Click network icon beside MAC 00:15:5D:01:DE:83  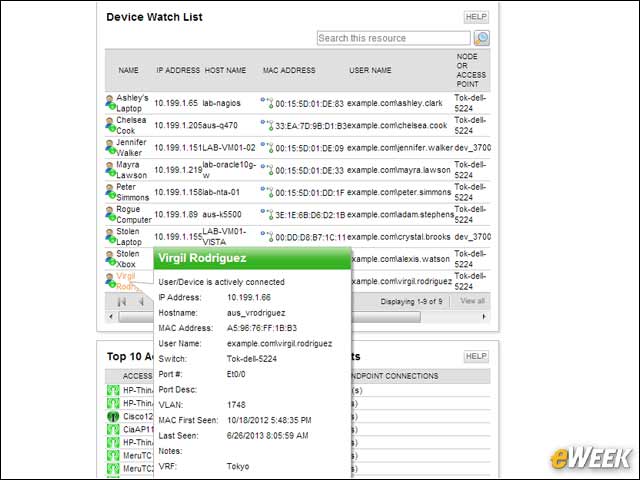pos(267,102)
